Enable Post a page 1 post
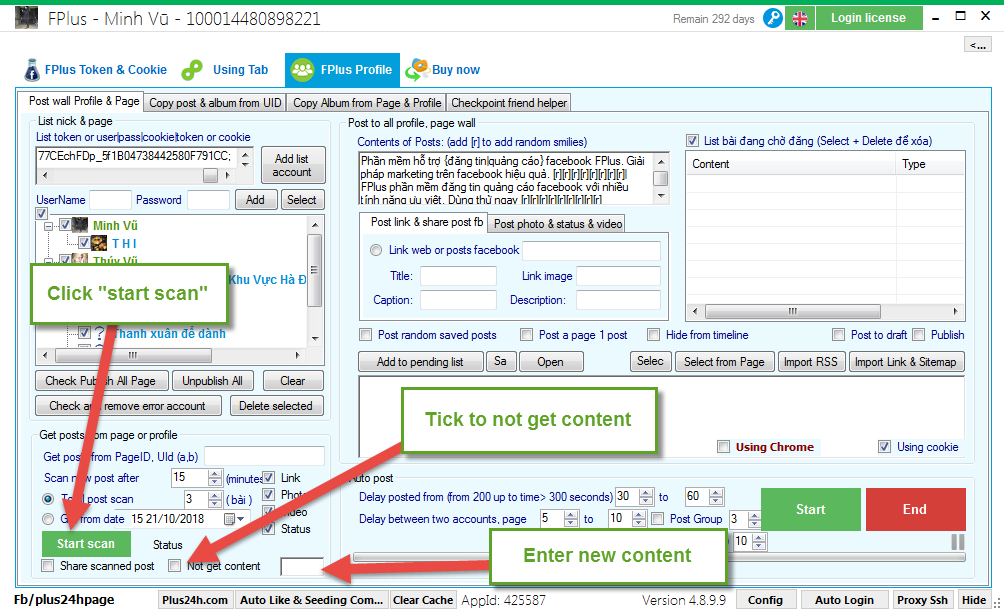Screen dimensions: 1004x612 [x=526, y=334]
